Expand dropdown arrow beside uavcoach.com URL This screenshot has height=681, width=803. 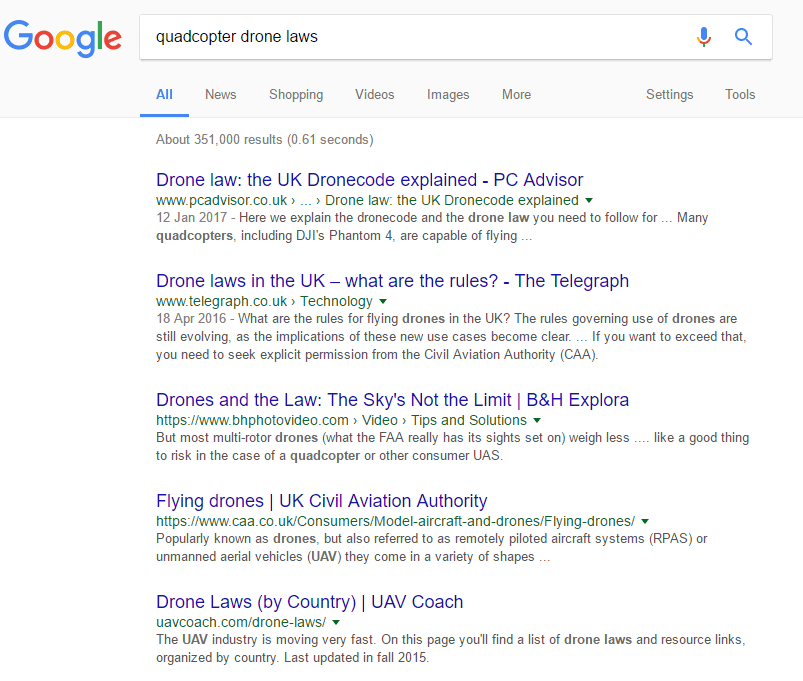pyautogui.click(x=336, y=622)
